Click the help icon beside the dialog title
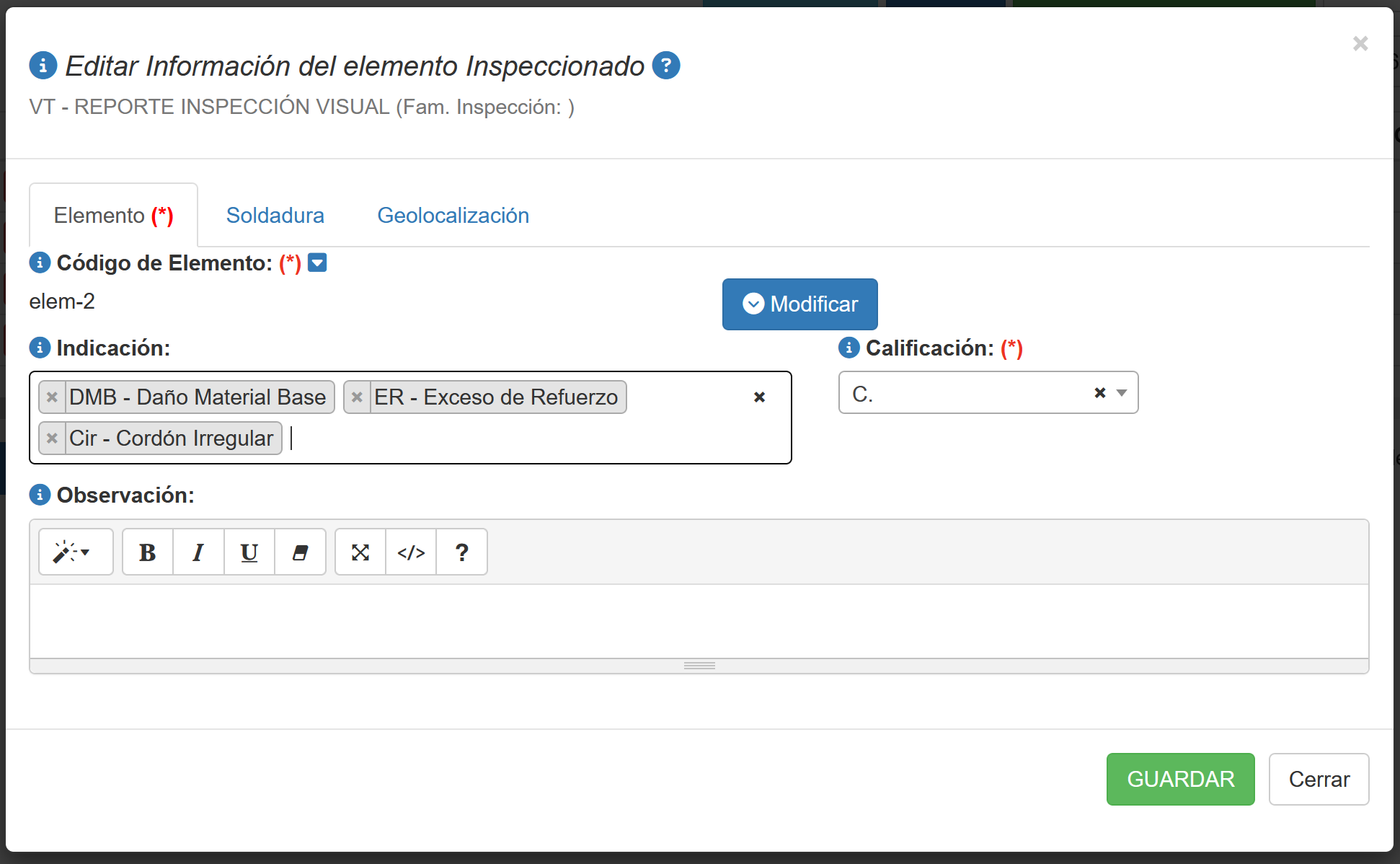The width and height of the screenshot is (1400, 864). (x=666, y=66)
